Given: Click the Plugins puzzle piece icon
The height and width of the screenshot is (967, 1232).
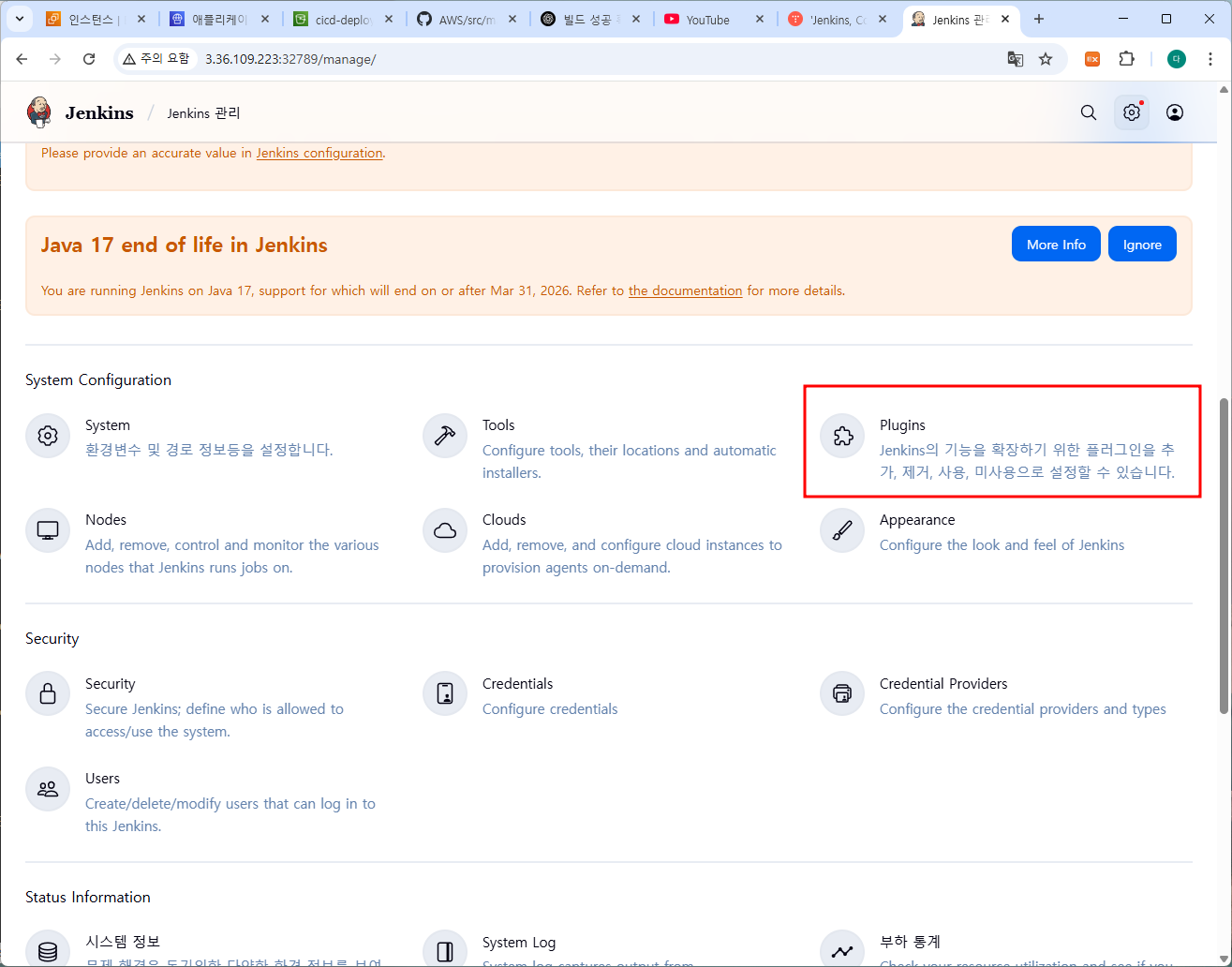Looking at the screenshot, I should coord(842,436).
